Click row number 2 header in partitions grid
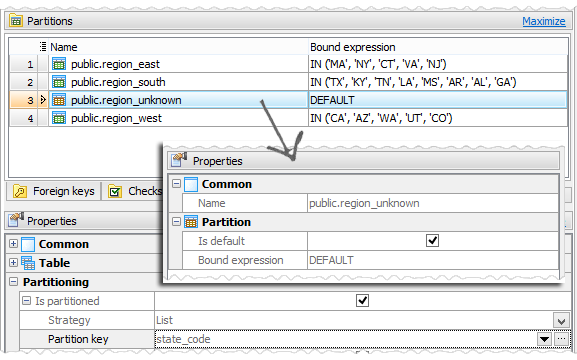The height and width of the screenshot is (360, 577). click(24, 82)
